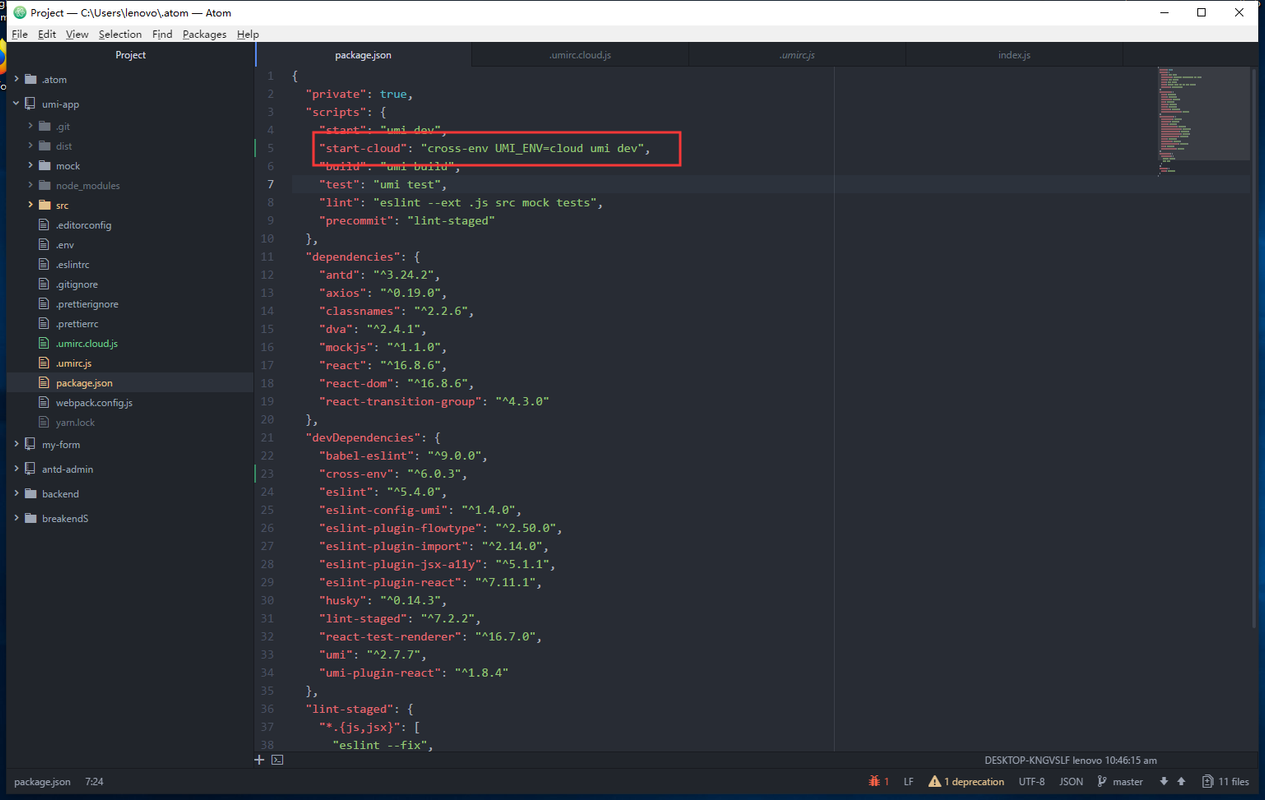
Task: Change line ending via LF button
Action: [x=908, y=782]
